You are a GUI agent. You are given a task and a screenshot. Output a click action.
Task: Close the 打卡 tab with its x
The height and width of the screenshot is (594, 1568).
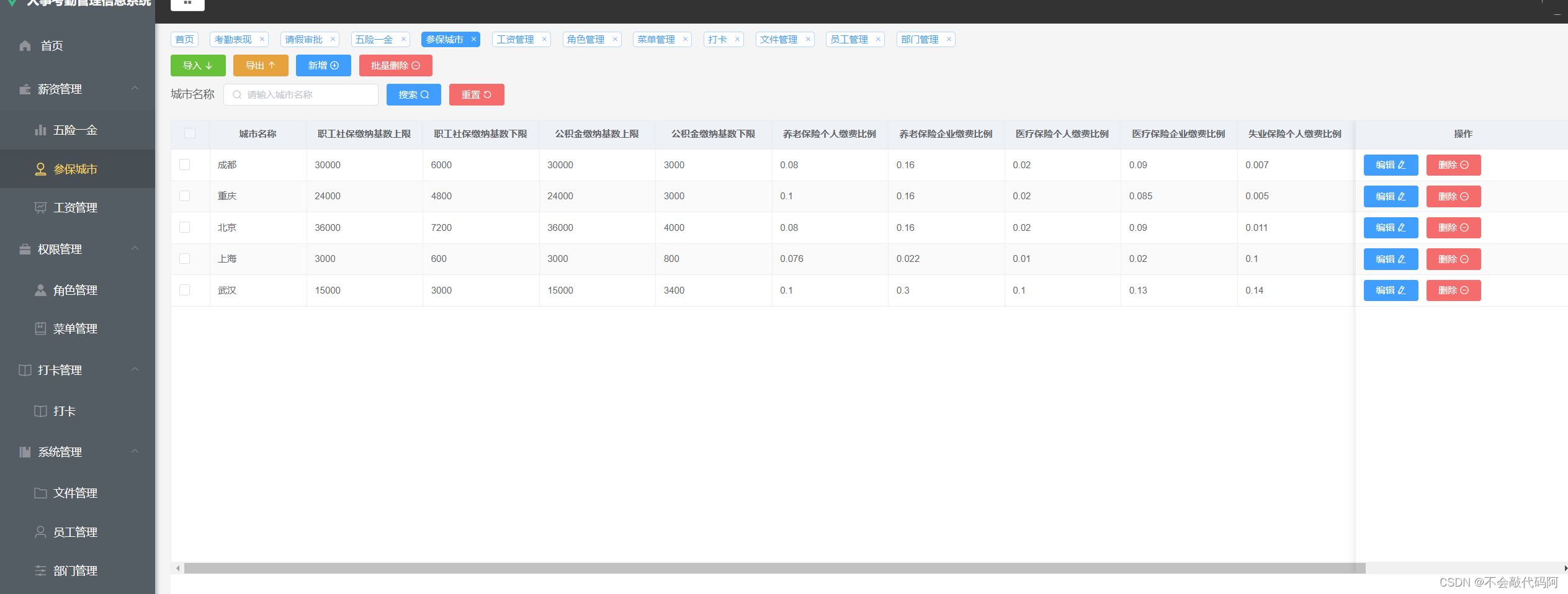click(x=737, y=40)
